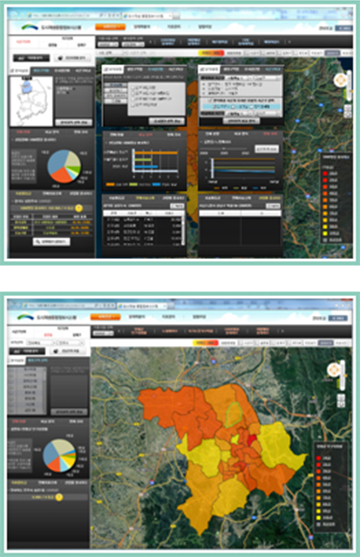This screenshot has height=559, width=360.
Task: Click the printer-icon button in lower screenshot's left panel
Action: pos(68,351)
